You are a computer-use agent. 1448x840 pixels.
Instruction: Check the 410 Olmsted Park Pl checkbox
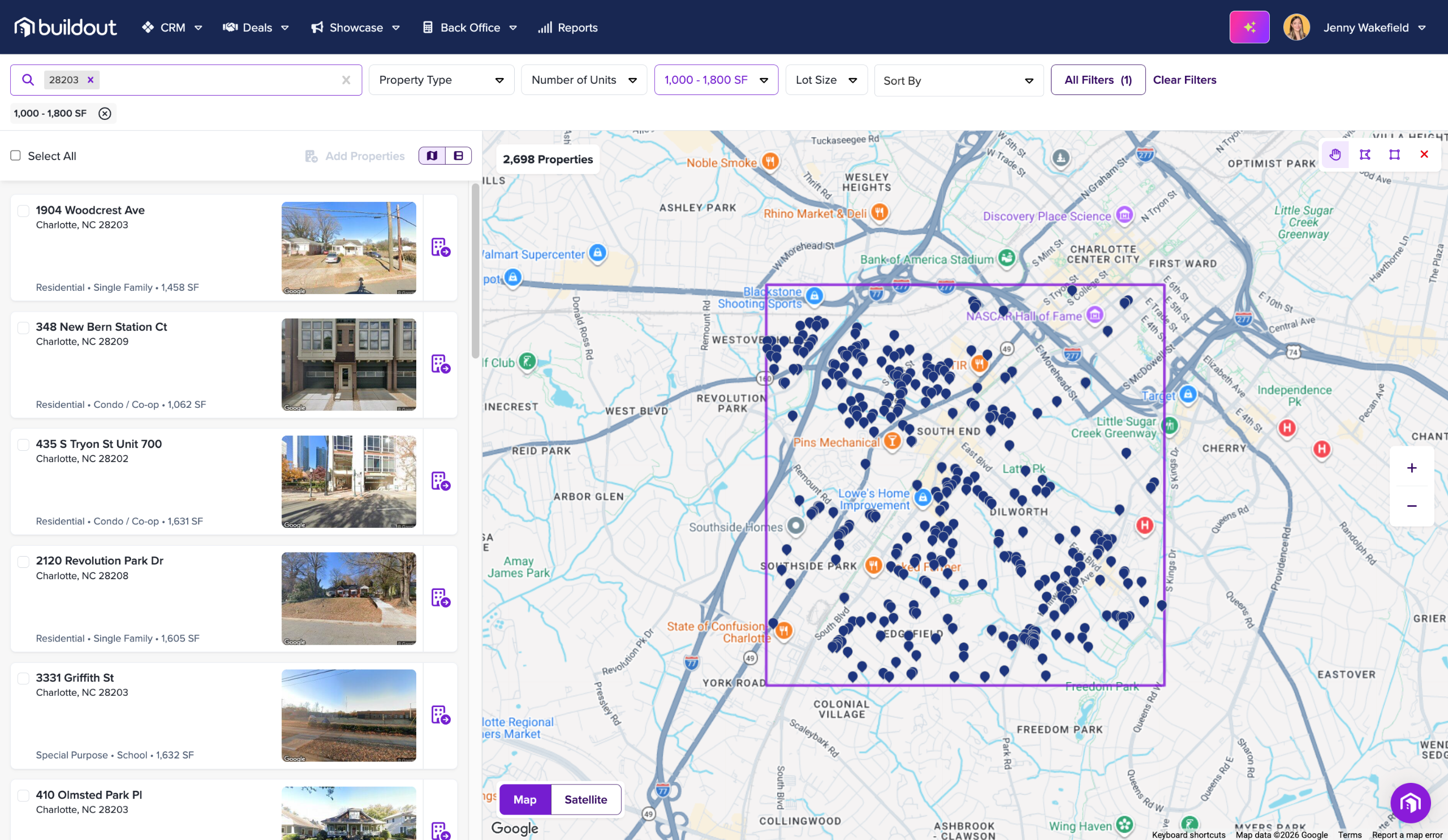click(x=23, y=796)
